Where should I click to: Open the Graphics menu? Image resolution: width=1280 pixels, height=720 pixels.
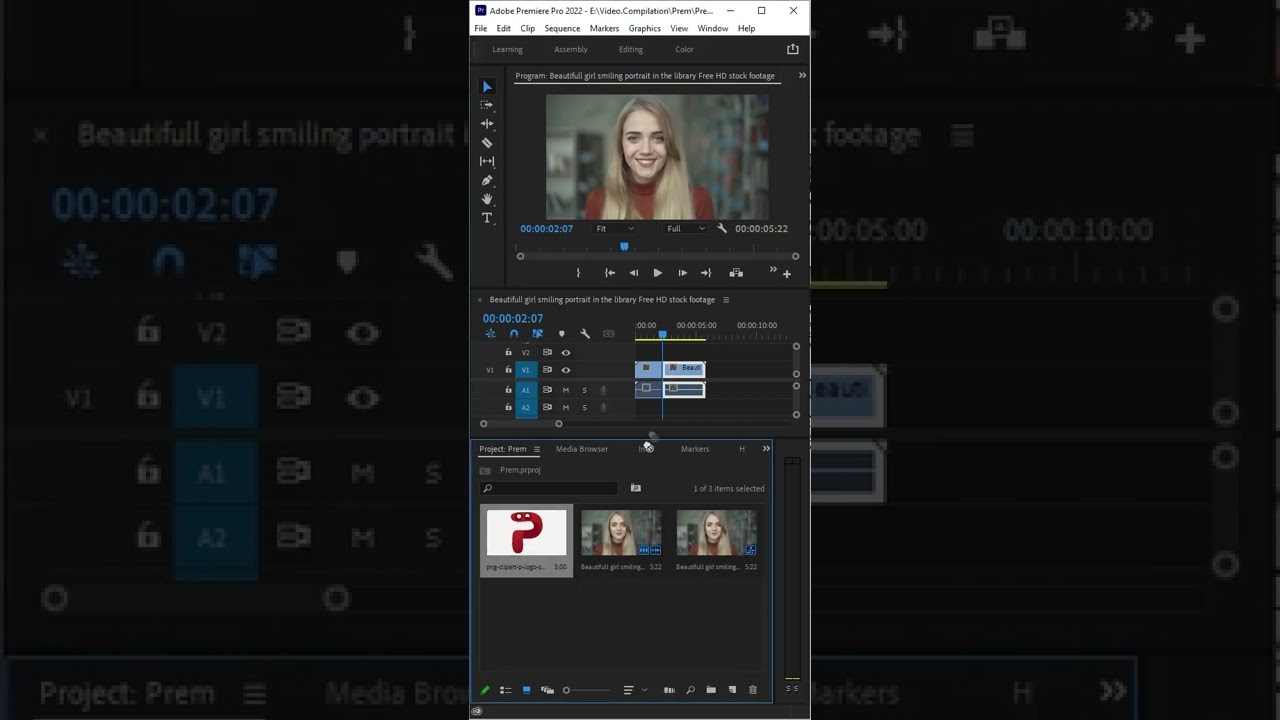645,28
